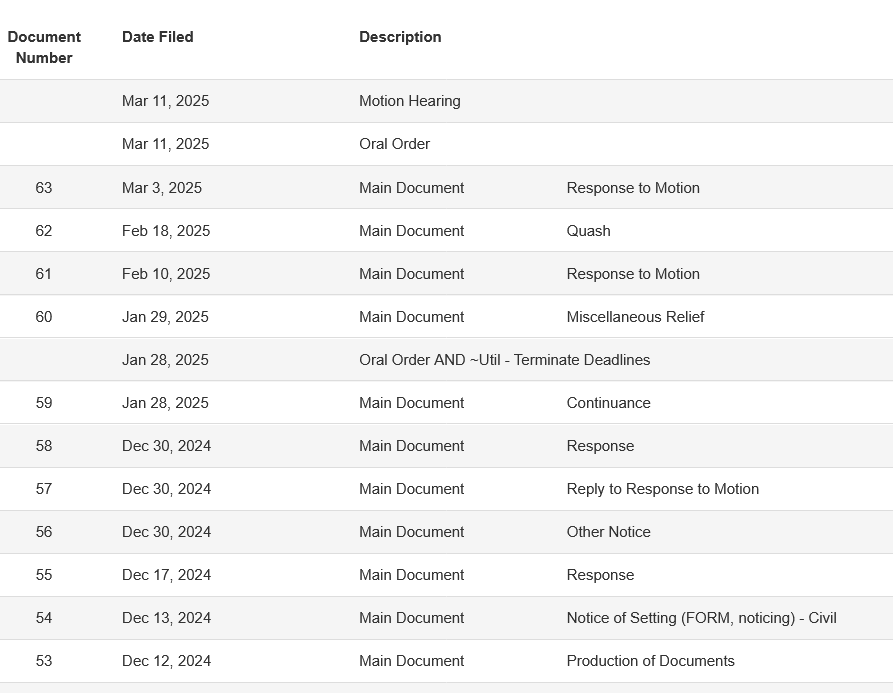Select the Mar 11 Oral Order row

[446, 144]
